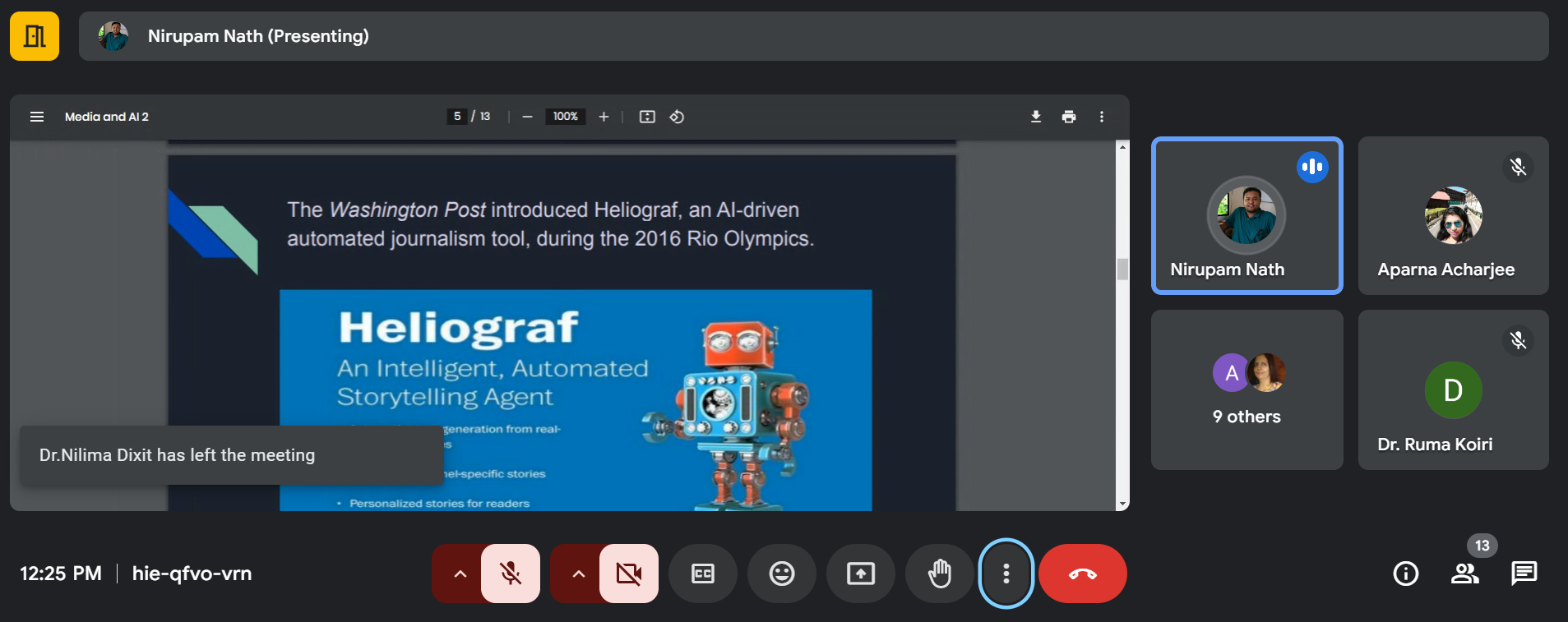Click the current page number field showing 5
Image resolution: width=1568 pixels, height=622 pixels.
457,117
